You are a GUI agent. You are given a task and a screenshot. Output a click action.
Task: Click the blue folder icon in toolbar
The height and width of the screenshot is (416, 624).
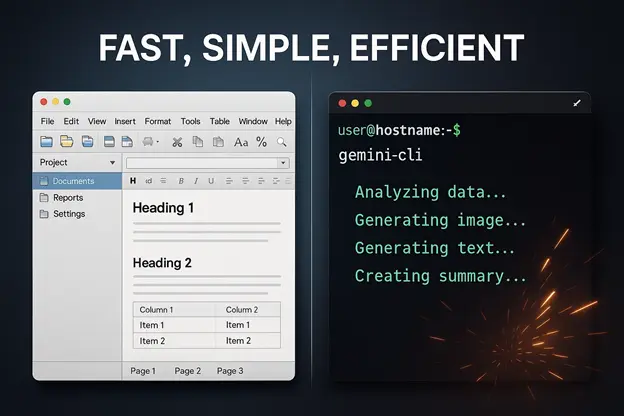(47, 142)
